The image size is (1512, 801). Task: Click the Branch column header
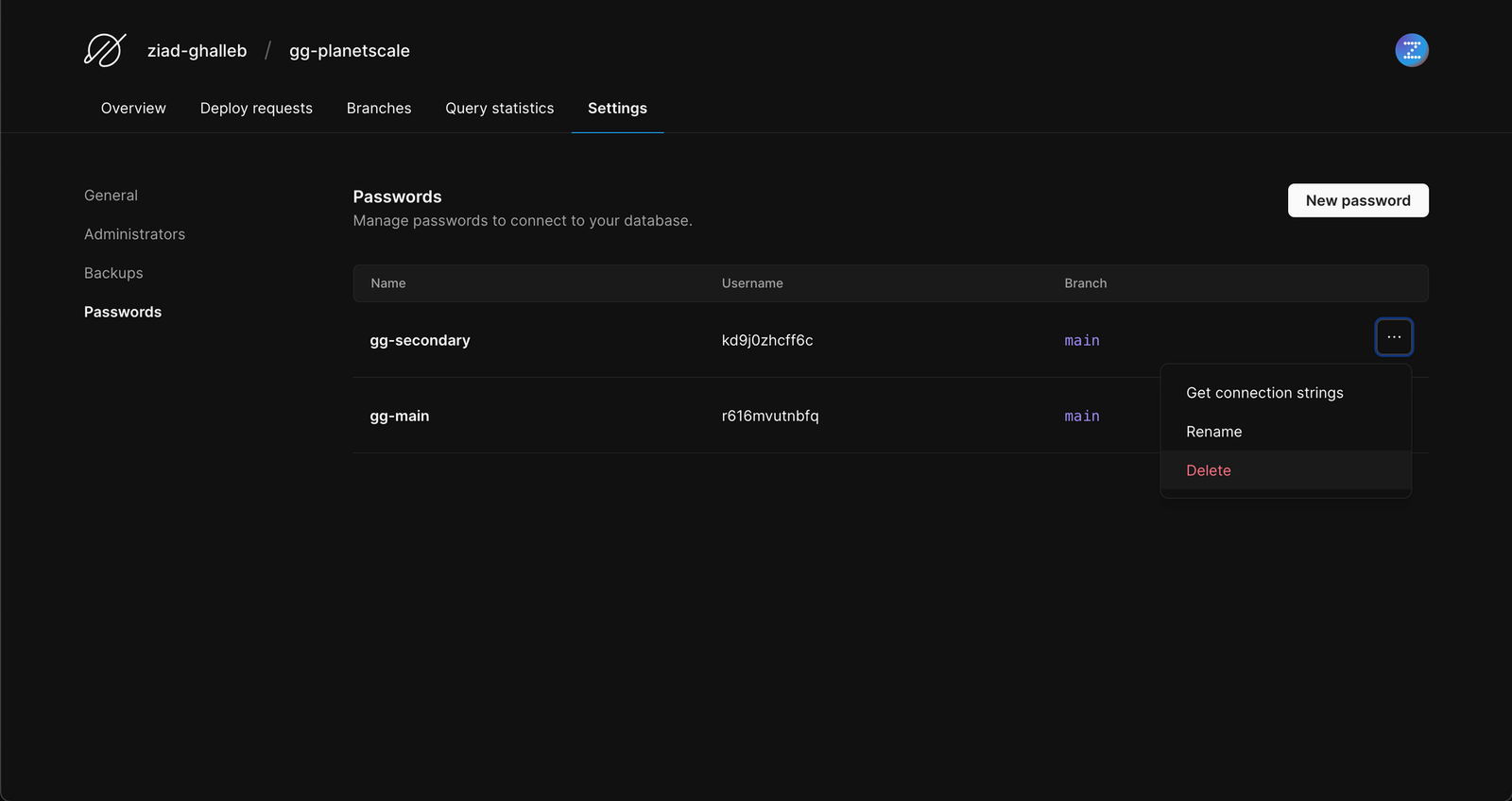pos(1085,283)
